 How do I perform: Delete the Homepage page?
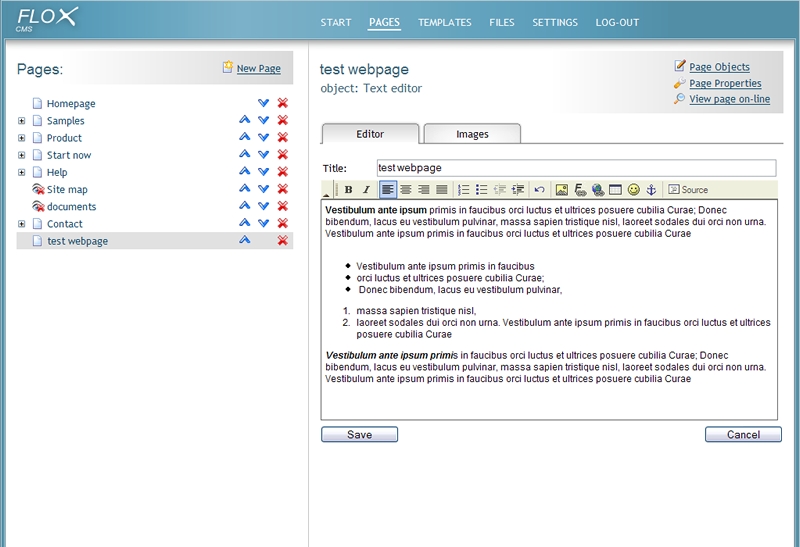pyautogui.click(x=283, y=103)
